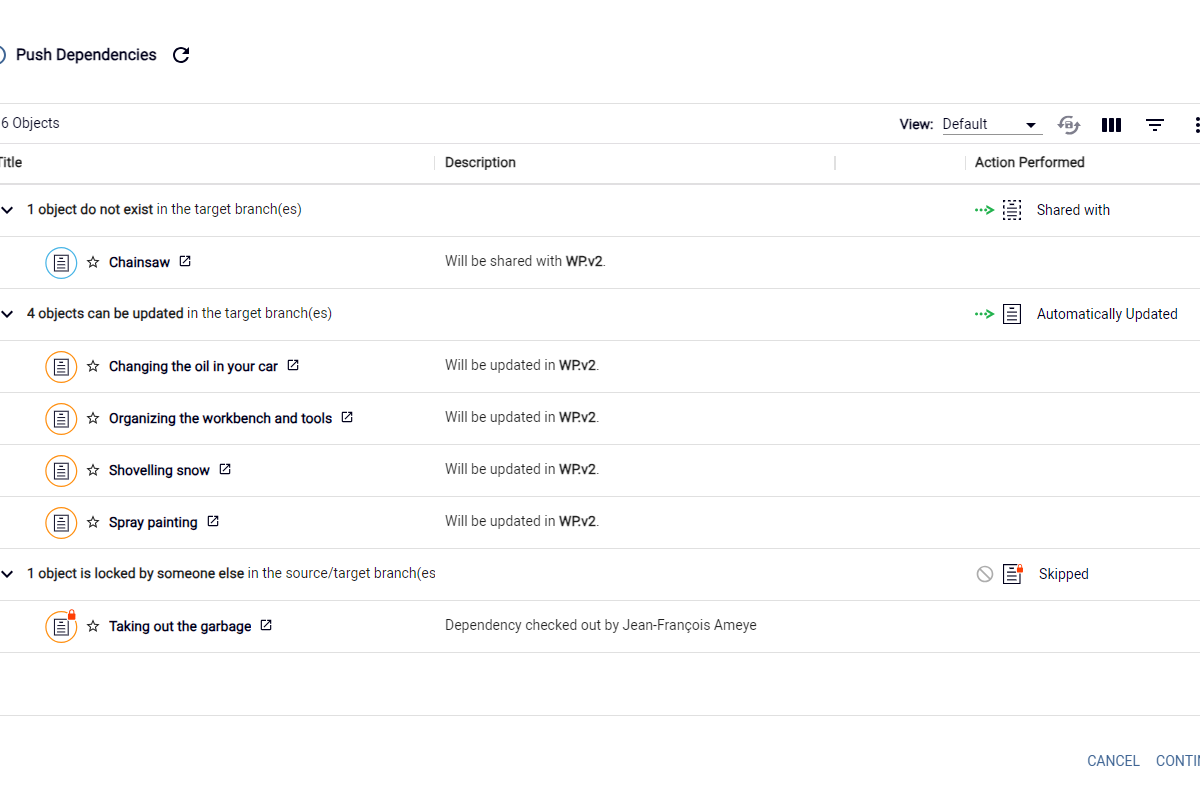Click the Shovelling snow document icon

pos(61,470)
